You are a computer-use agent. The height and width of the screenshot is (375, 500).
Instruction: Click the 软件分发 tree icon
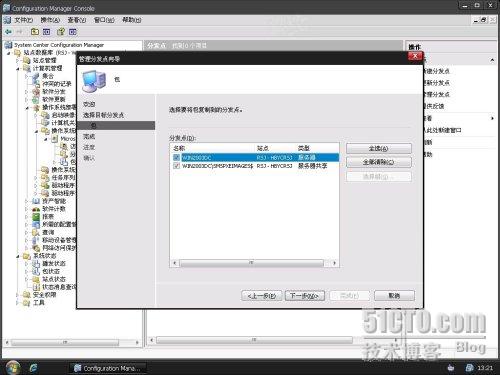(36, 91)
